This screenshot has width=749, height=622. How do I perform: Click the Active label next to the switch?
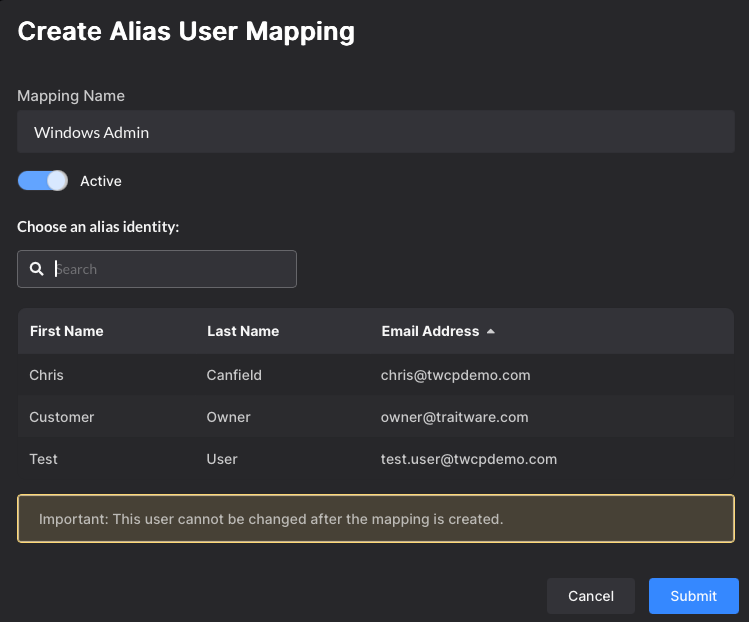(x=101, y=181)
